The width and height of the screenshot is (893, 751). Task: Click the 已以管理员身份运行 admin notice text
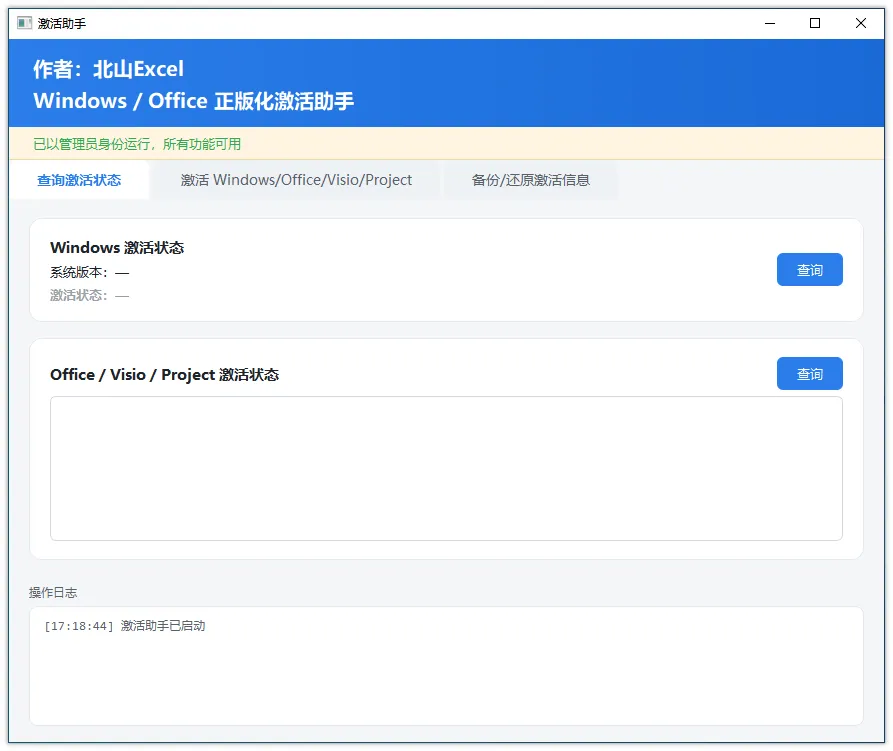click(x=137, y=144)
